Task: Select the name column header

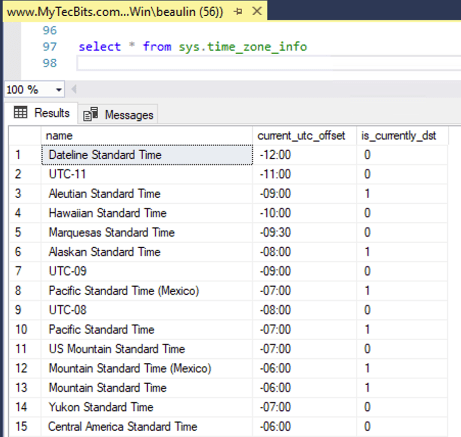Action: point(147,136)
